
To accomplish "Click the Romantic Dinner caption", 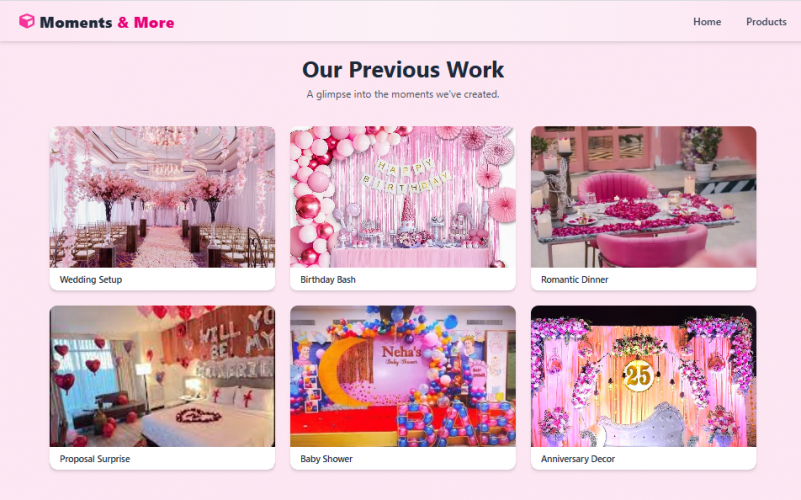I will point(575,279).
